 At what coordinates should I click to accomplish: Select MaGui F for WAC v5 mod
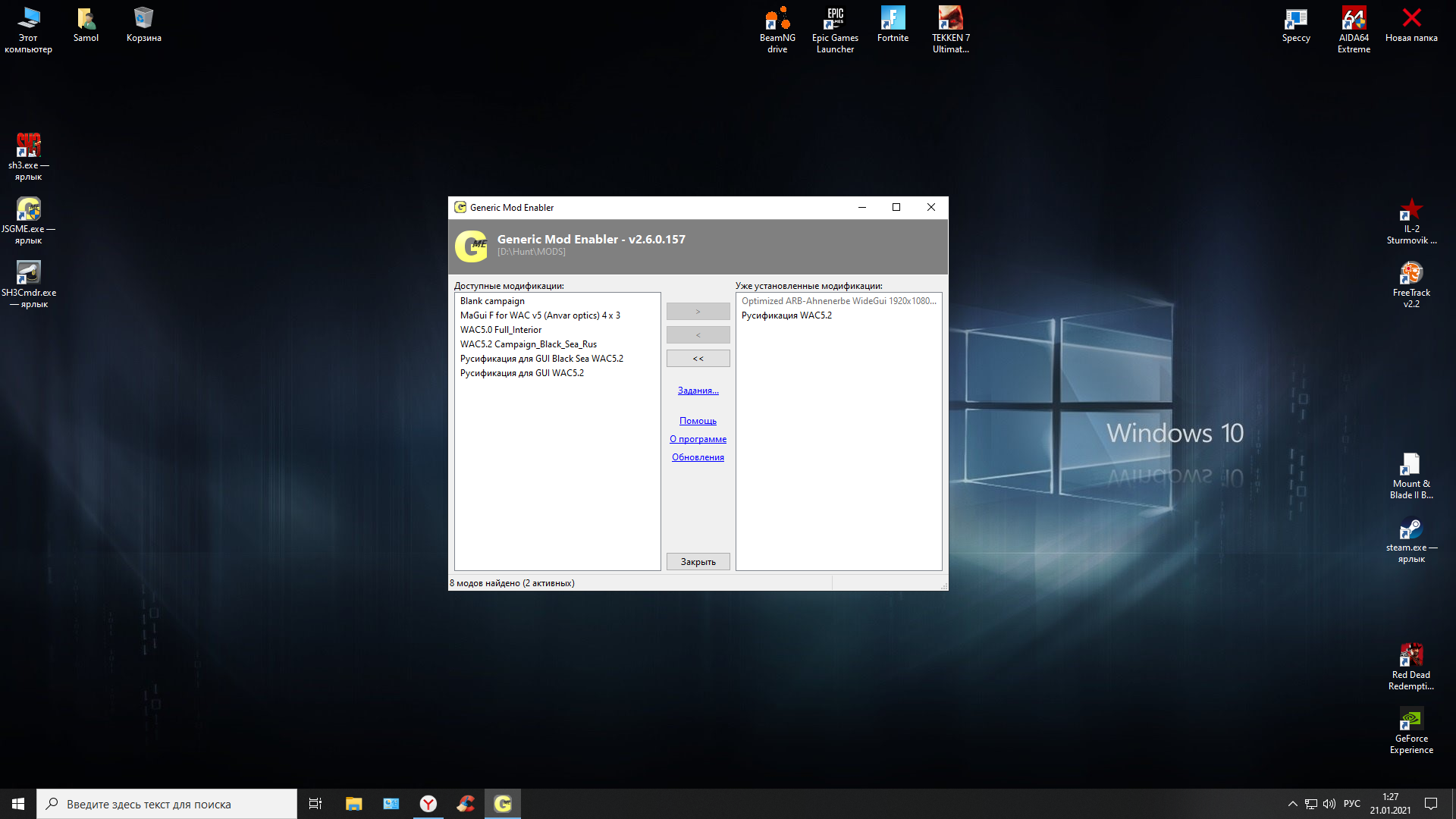[557, 315]
